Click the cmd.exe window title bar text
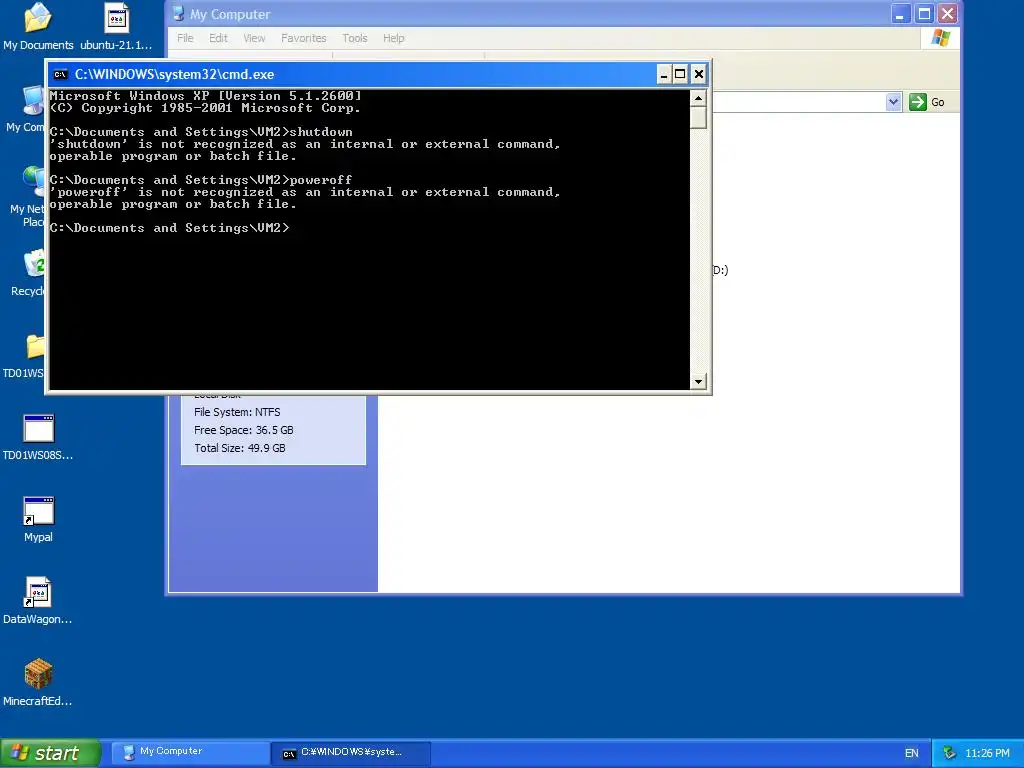This screenshot has width=1024, height=768. point(174,74)
